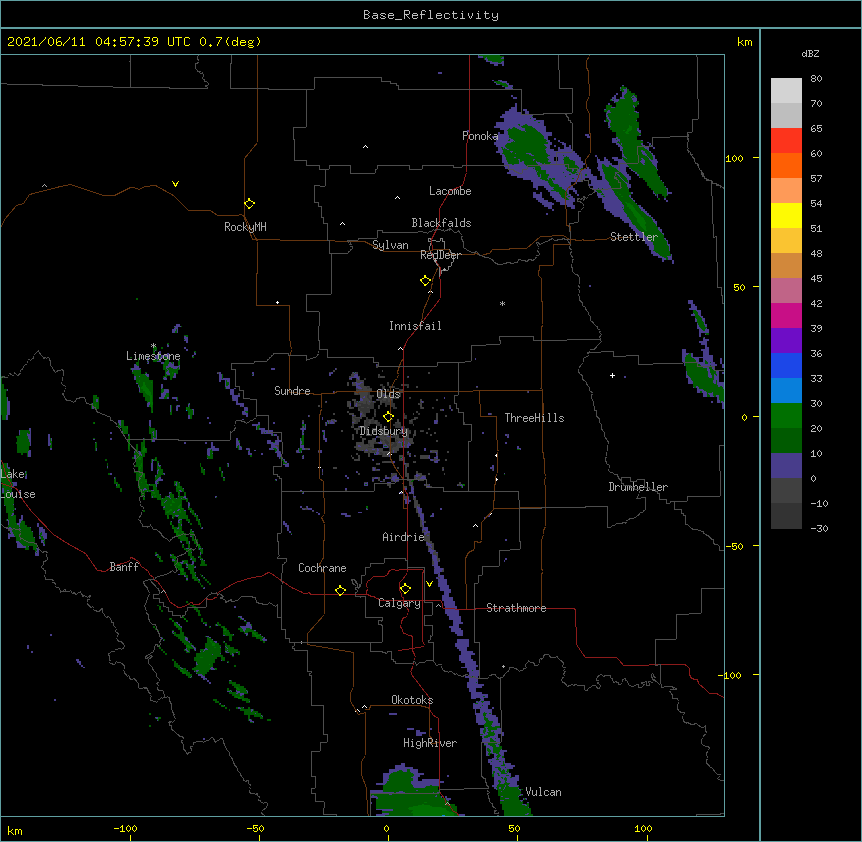This screenshot has width=862, height=842.
Task: Click the Sylvan label
Action: pos(390,245)
